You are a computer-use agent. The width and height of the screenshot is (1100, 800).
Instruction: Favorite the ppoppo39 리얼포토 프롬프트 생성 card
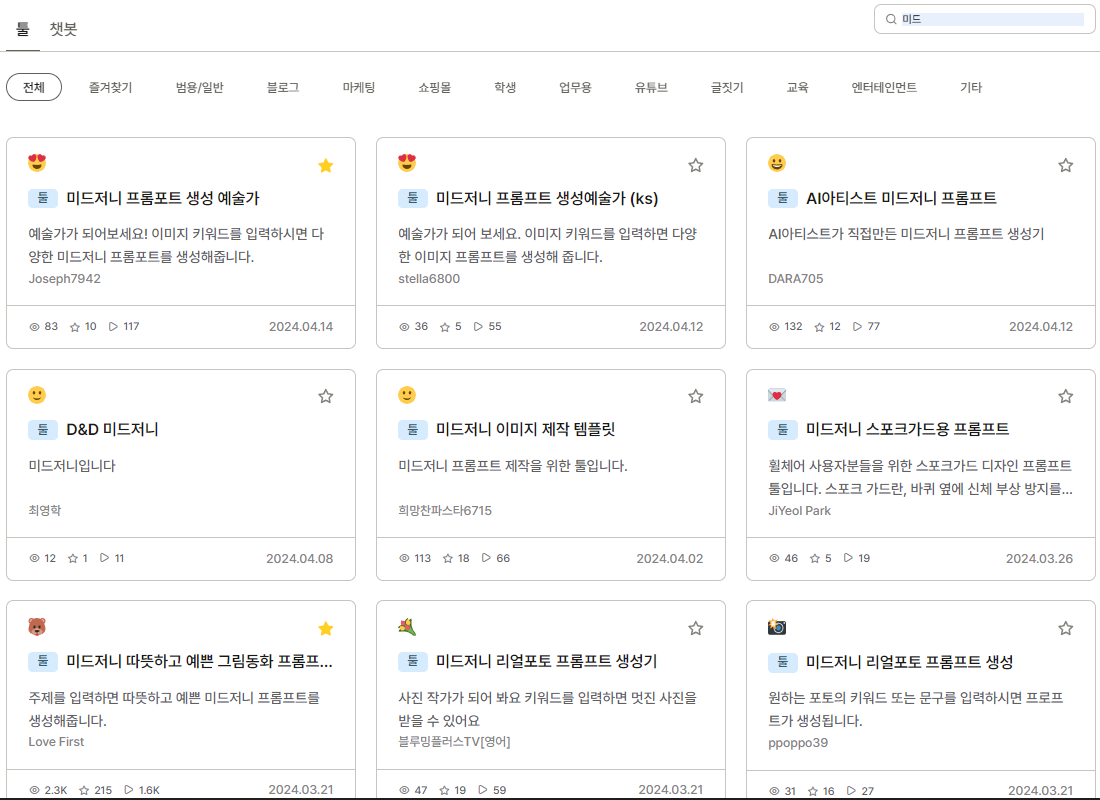1065,628
